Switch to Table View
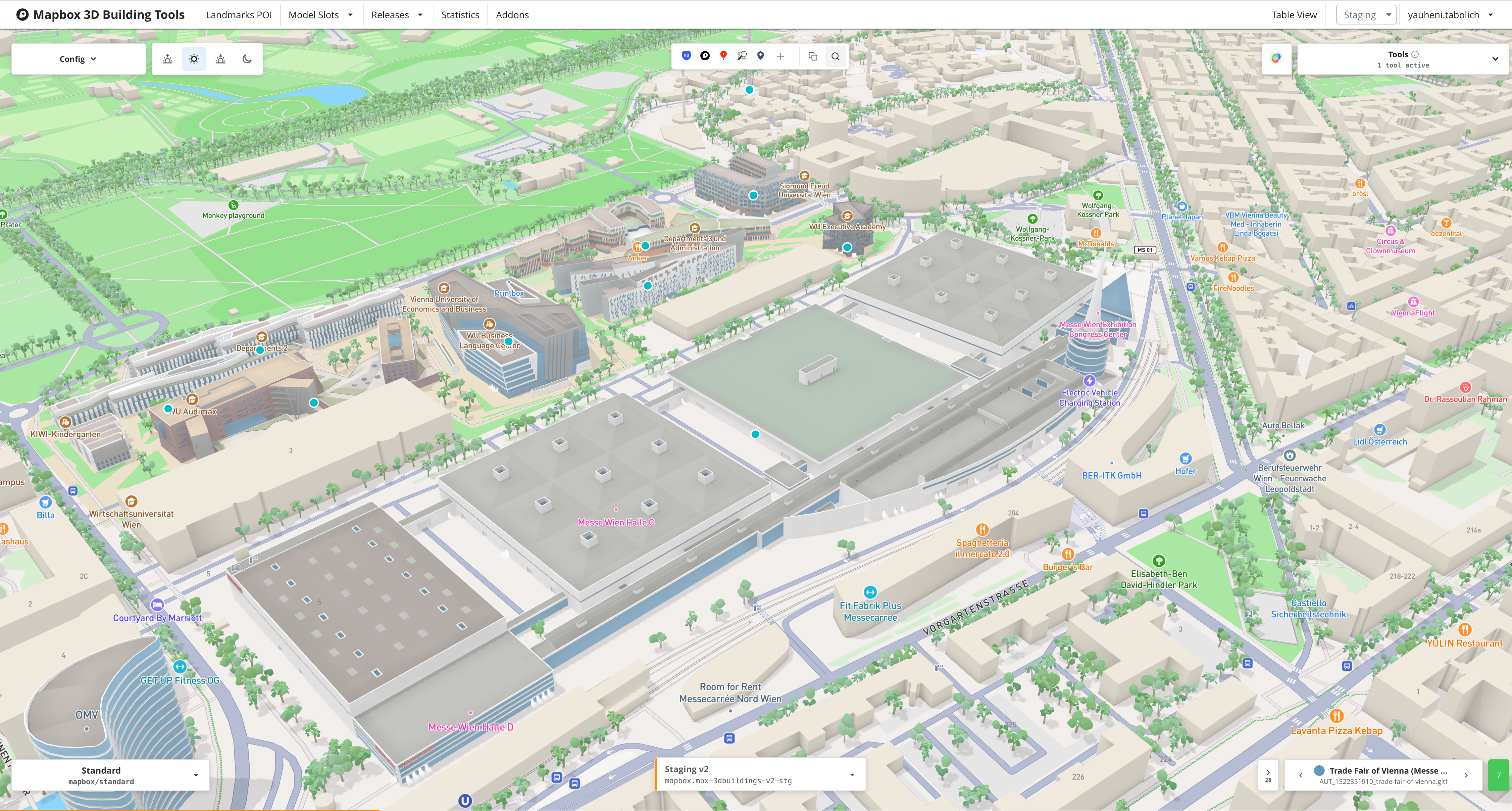The width and height of the screenshot is (1512, 811). coord(1294,15)
